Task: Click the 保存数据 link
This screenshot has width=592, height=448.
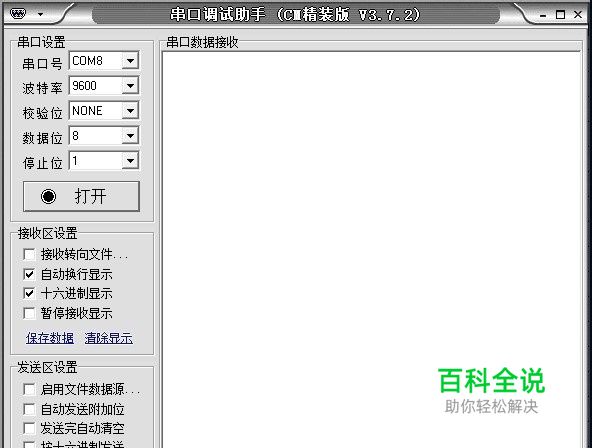Action: 50,338
